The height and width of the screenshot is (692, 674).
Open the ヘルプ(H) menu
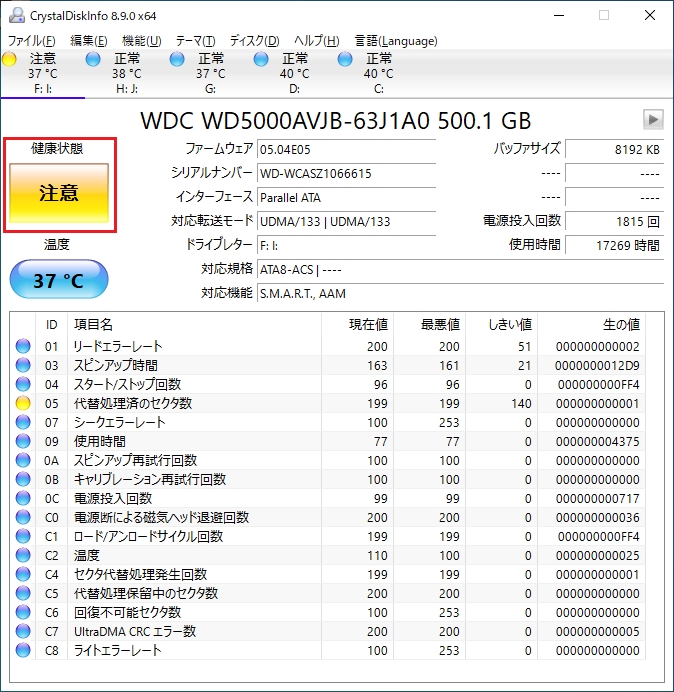(316, 41)
